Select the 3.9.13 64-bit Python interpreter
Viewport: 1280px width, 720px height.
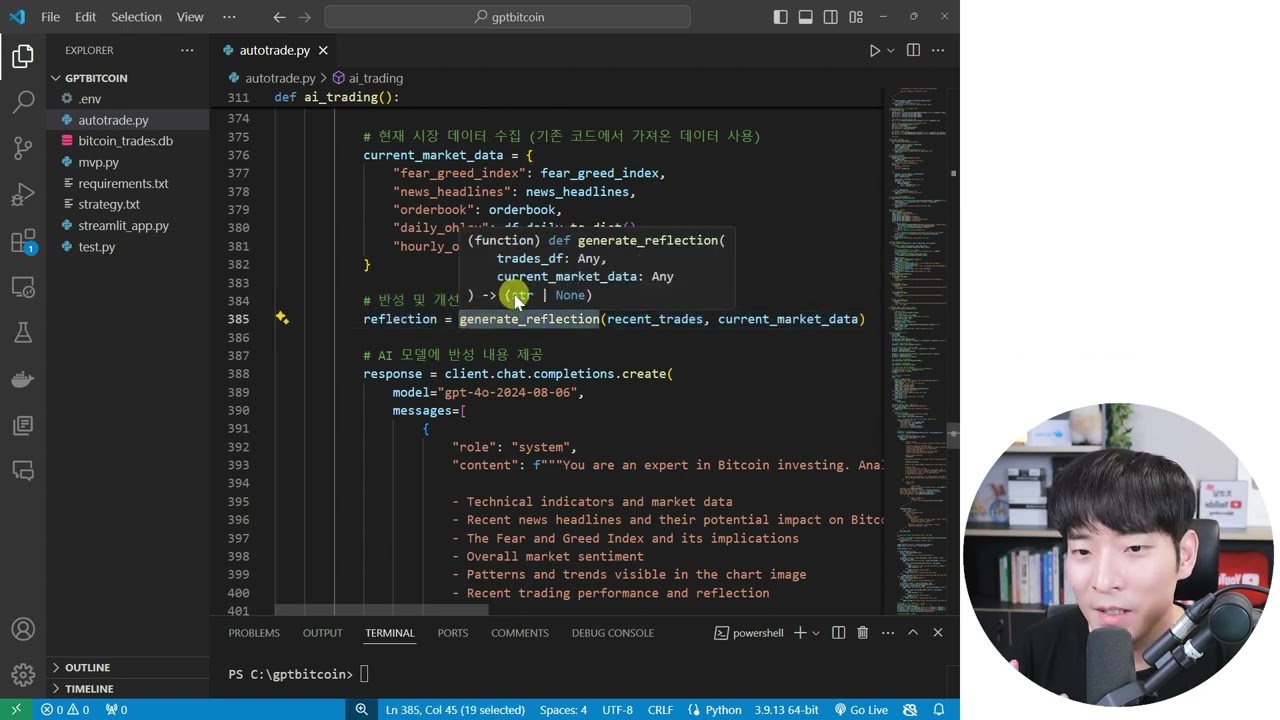[786, 710]
